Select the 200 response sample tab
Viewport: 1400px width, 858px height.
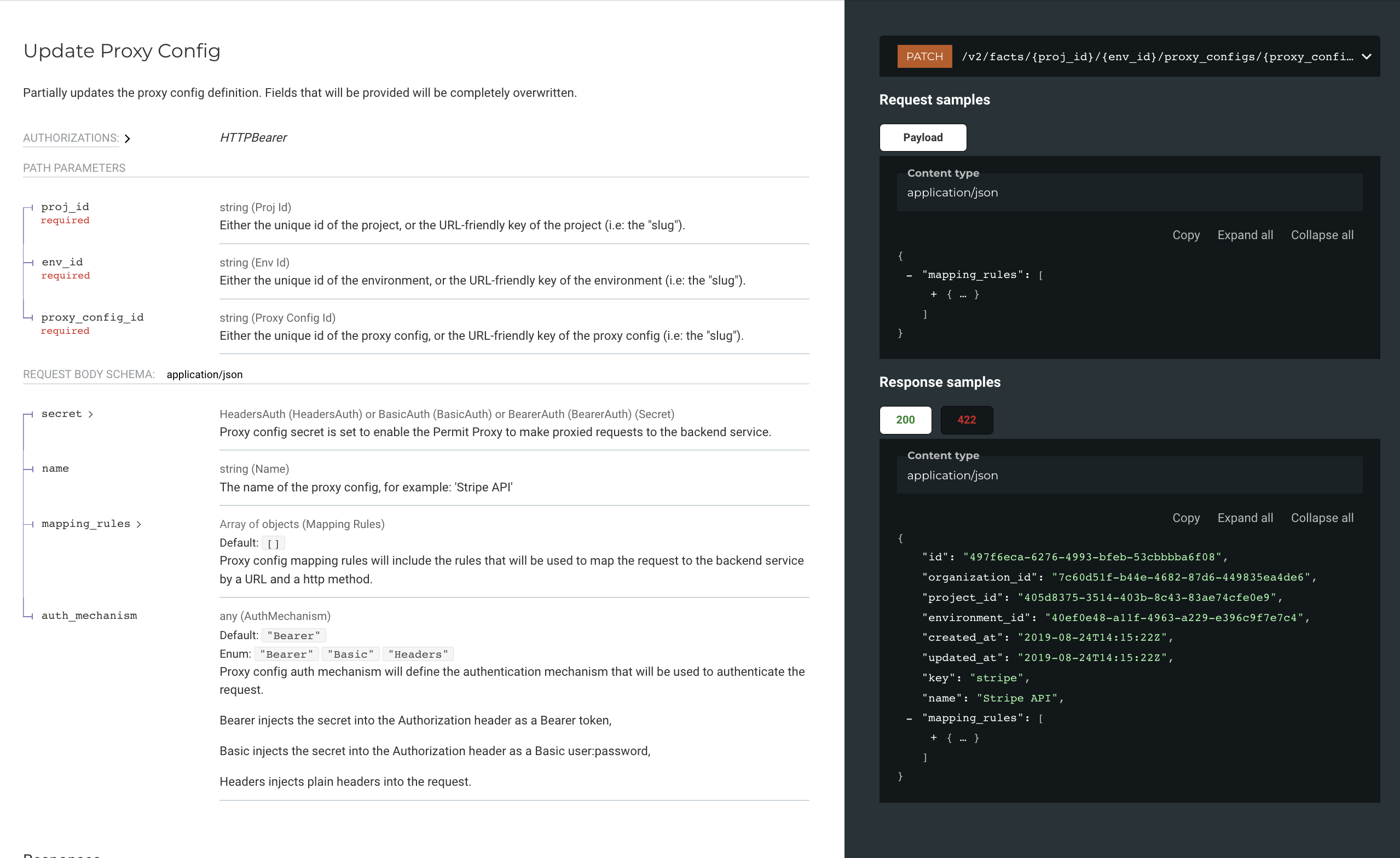[905, 420]
